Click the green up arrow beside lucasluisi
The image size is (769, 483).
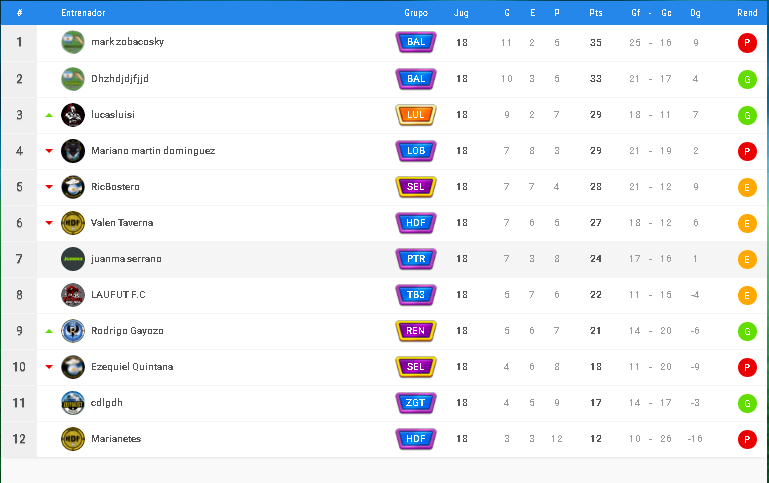pyautogui.click(x=48, y=115)
